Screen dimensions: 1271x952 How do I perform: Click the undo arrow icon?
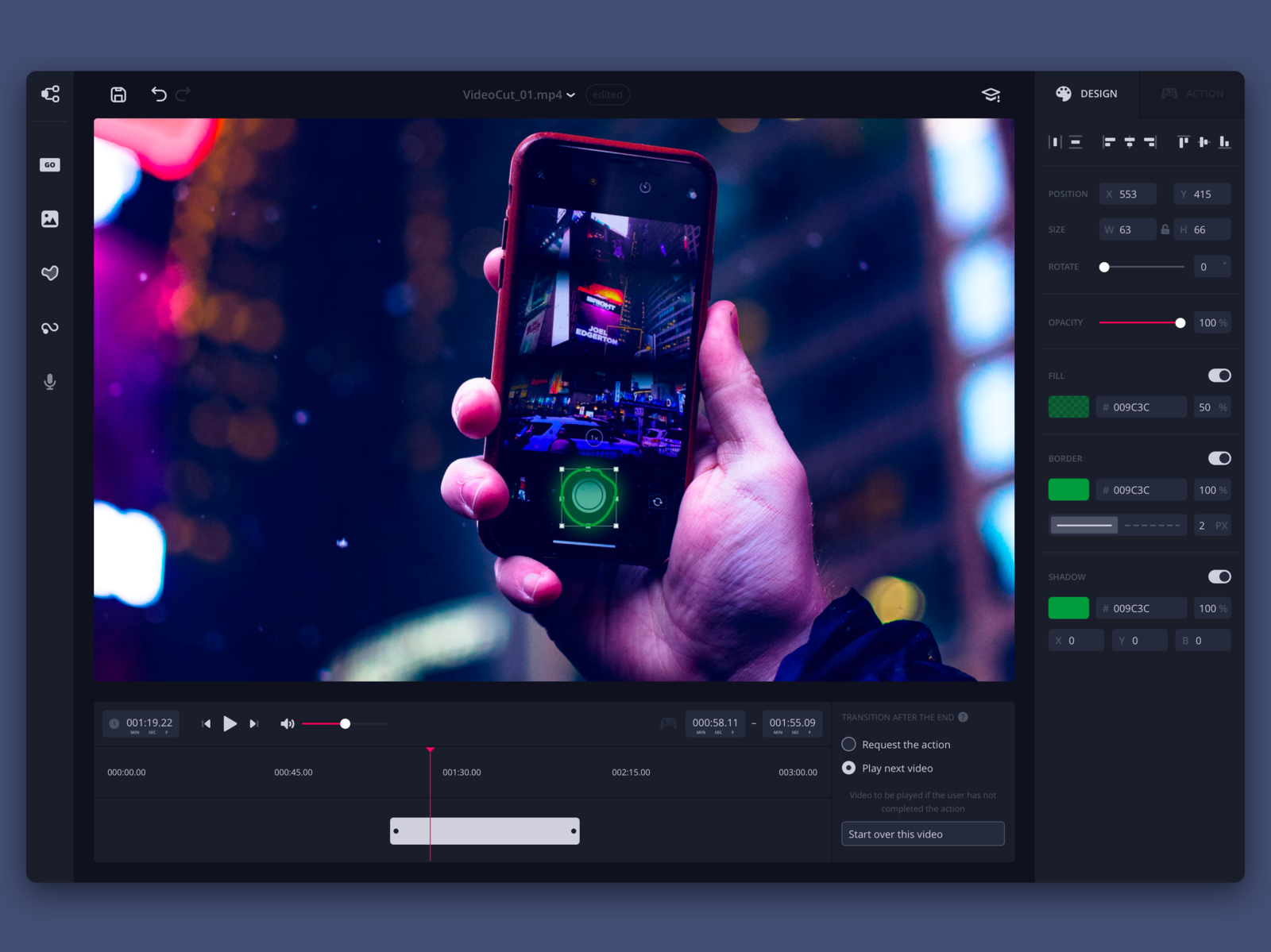point(158,94)
